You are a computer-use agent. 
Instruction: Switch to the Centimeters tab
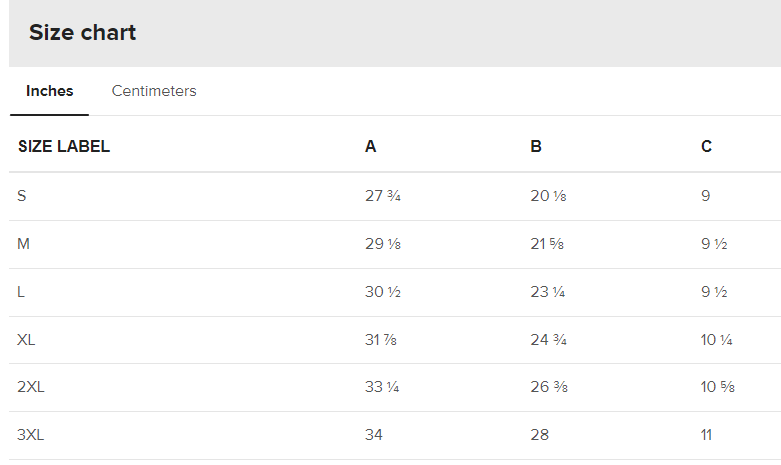click(154, 91)
